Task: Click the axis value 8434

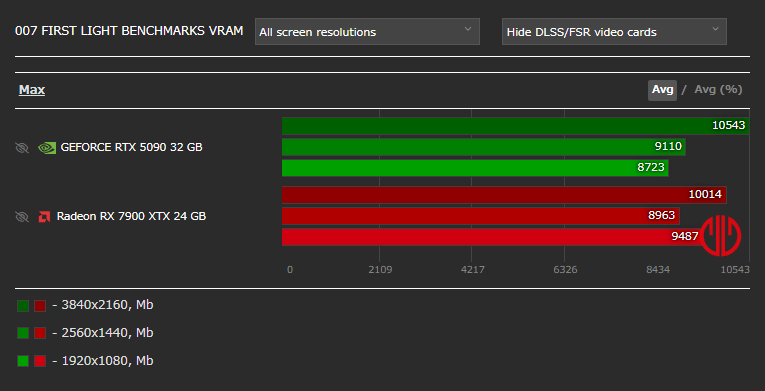Action: click(x=658, y=269)
